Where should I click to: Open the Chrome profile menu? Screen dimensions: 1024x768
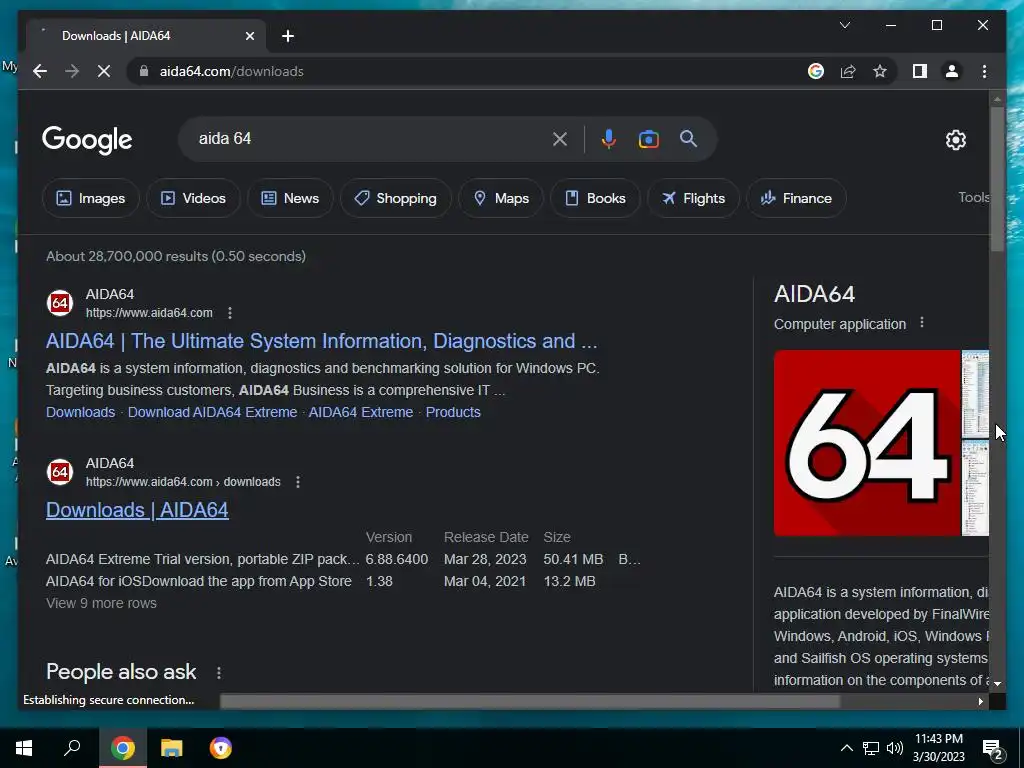tap(952, 71)
